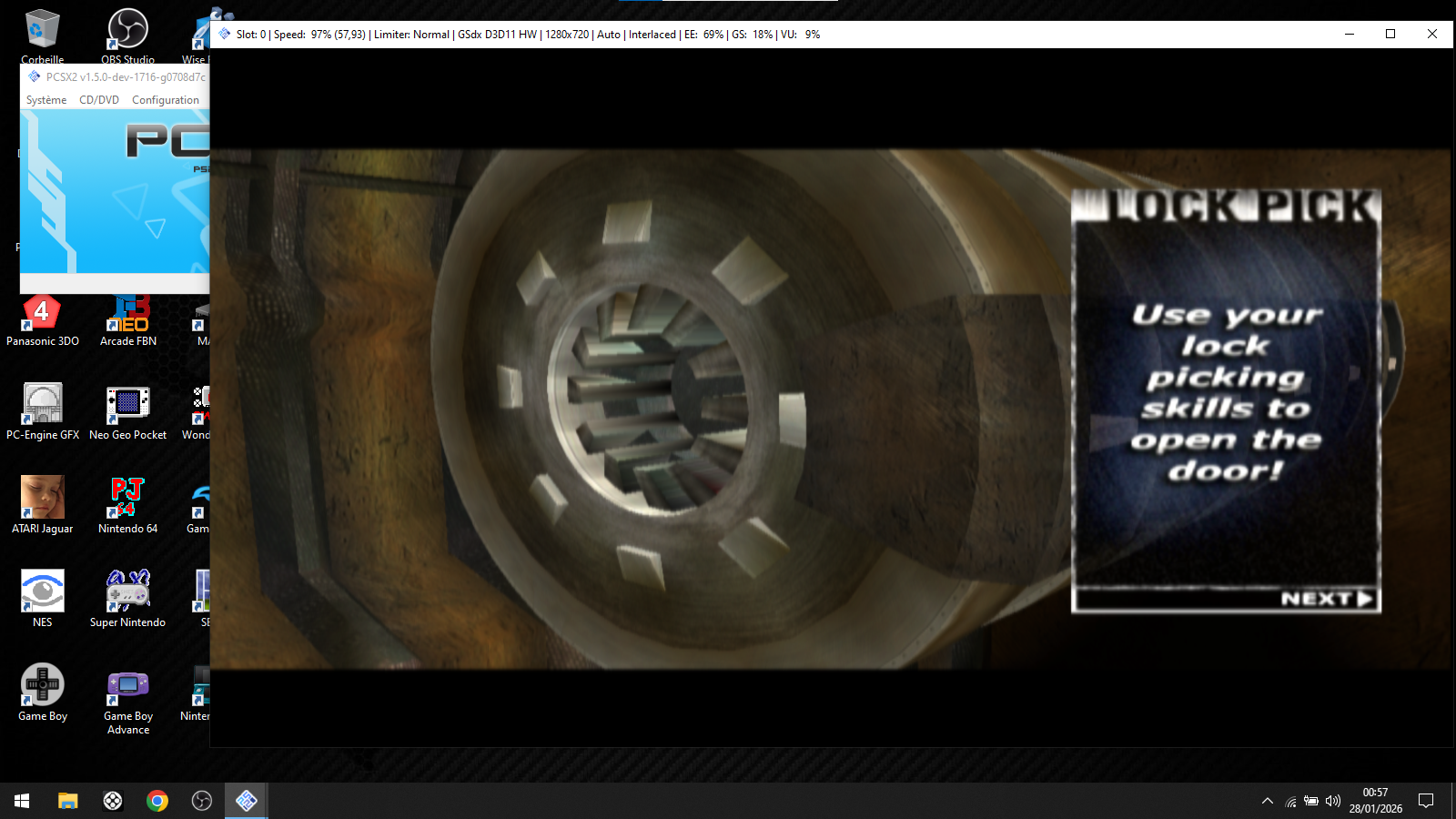
Task: Open the Windows Start menu
Action: (22, 801)
